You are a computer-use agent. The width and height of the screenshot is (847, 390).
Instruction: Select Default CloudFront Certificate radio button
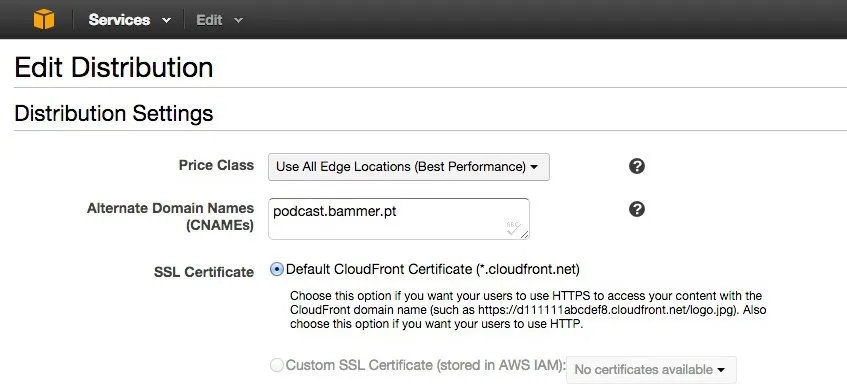coord(277,269)
